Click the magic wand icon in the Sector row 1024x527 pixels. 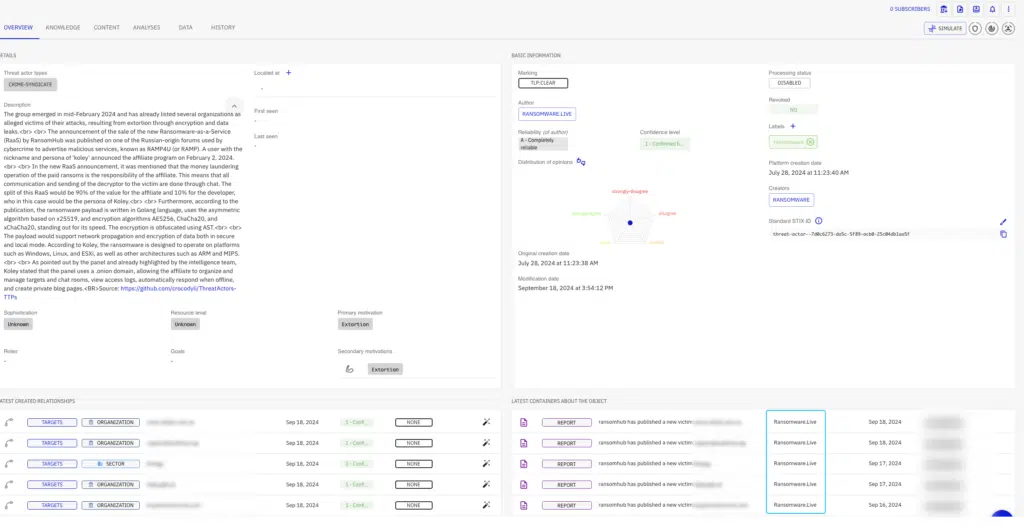pos(487,464)
